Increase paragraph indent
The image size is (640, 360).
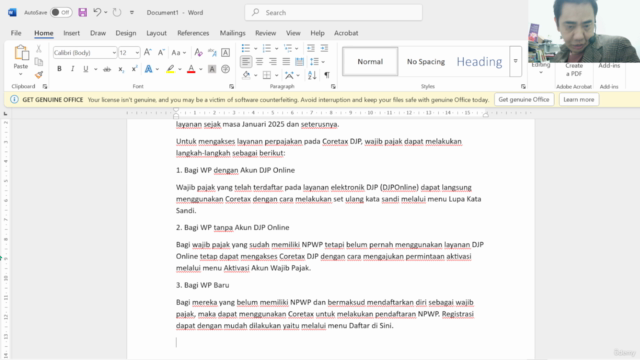[x=324, y=49]
